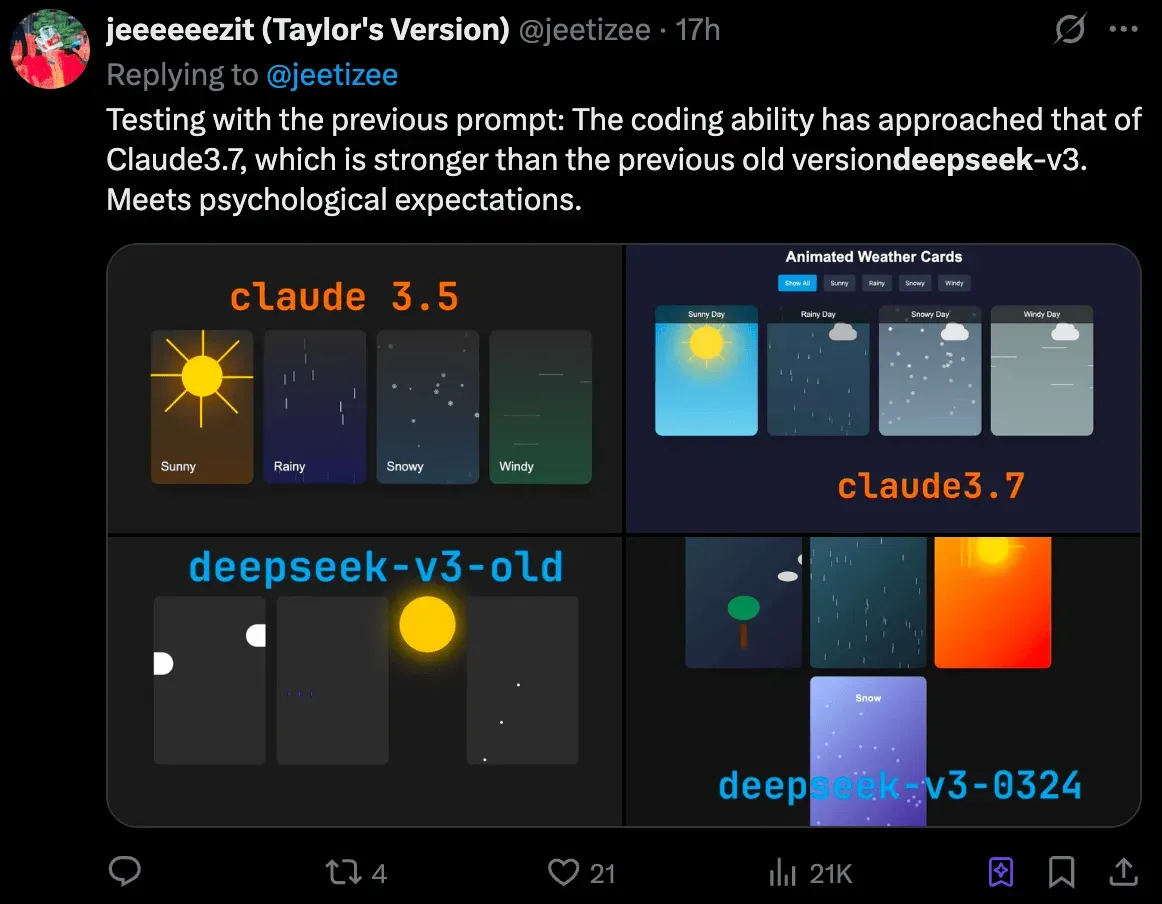Click the Grok slashed-circle icon
Image resolution: width=1162 pixels, height=904 pixels.
[x=1069, y=31]
